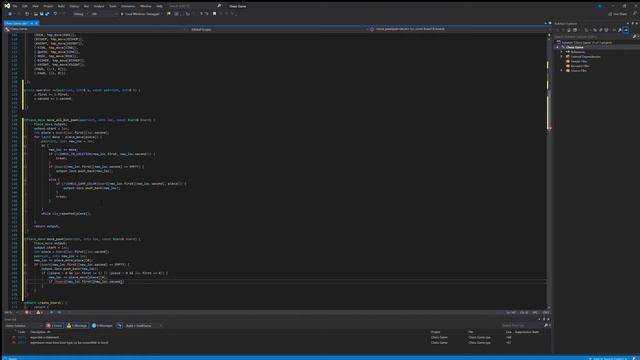The width and height of the screenshot is (640, 360).
Task: Click the CRLF line ending indicator
Action: tap(545, 313)
